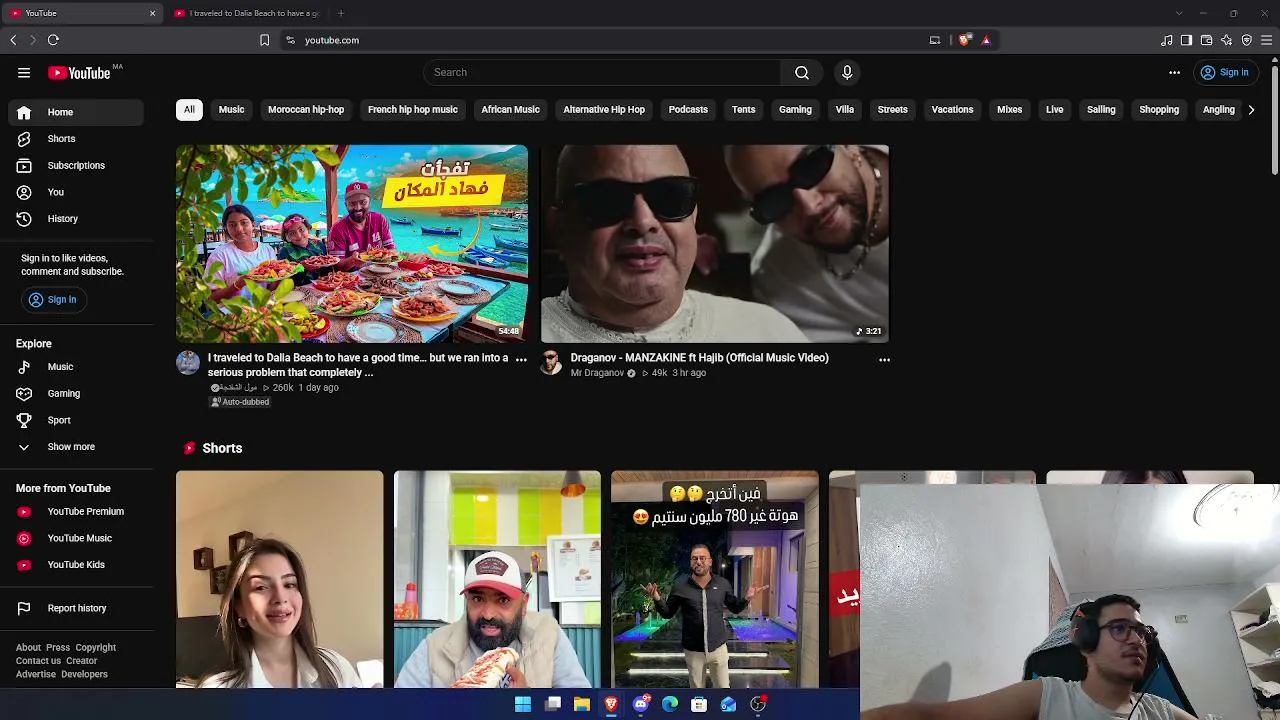Select the Moroccan hip-hop chip

(x=306, y=110)
